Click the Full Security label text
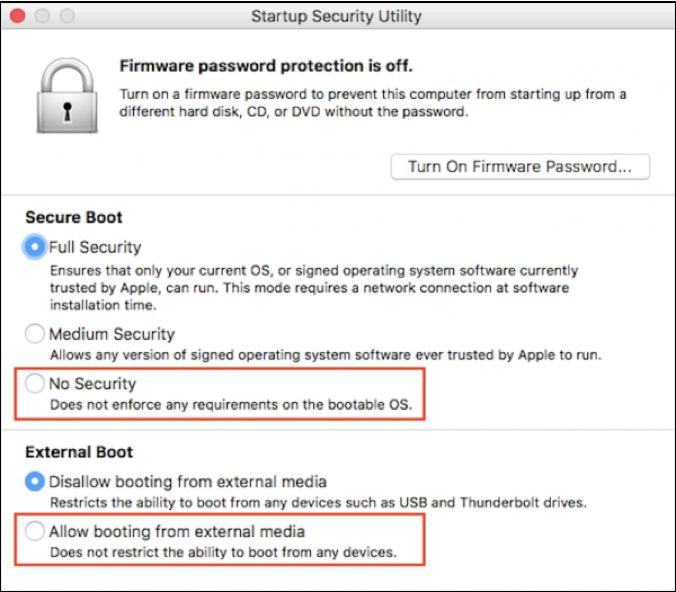676x592 pixels. point(95,247)
